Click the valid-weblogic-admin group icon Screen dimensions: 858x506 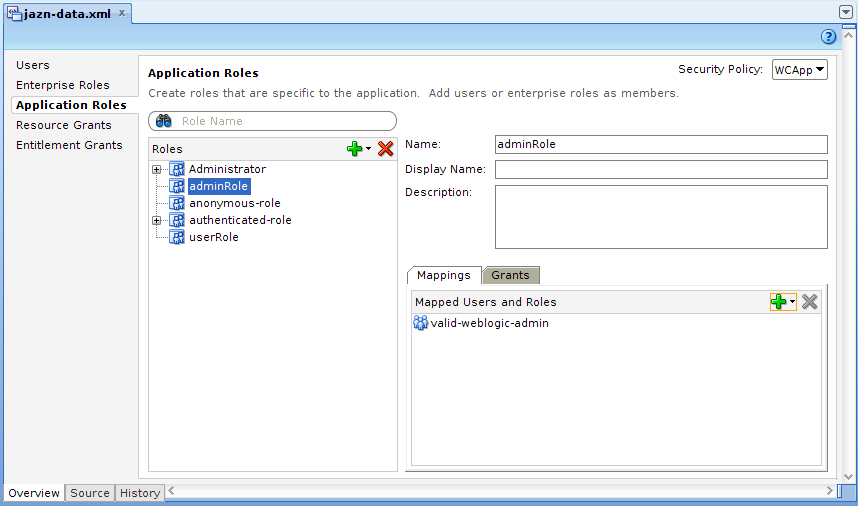pos(421,323)
